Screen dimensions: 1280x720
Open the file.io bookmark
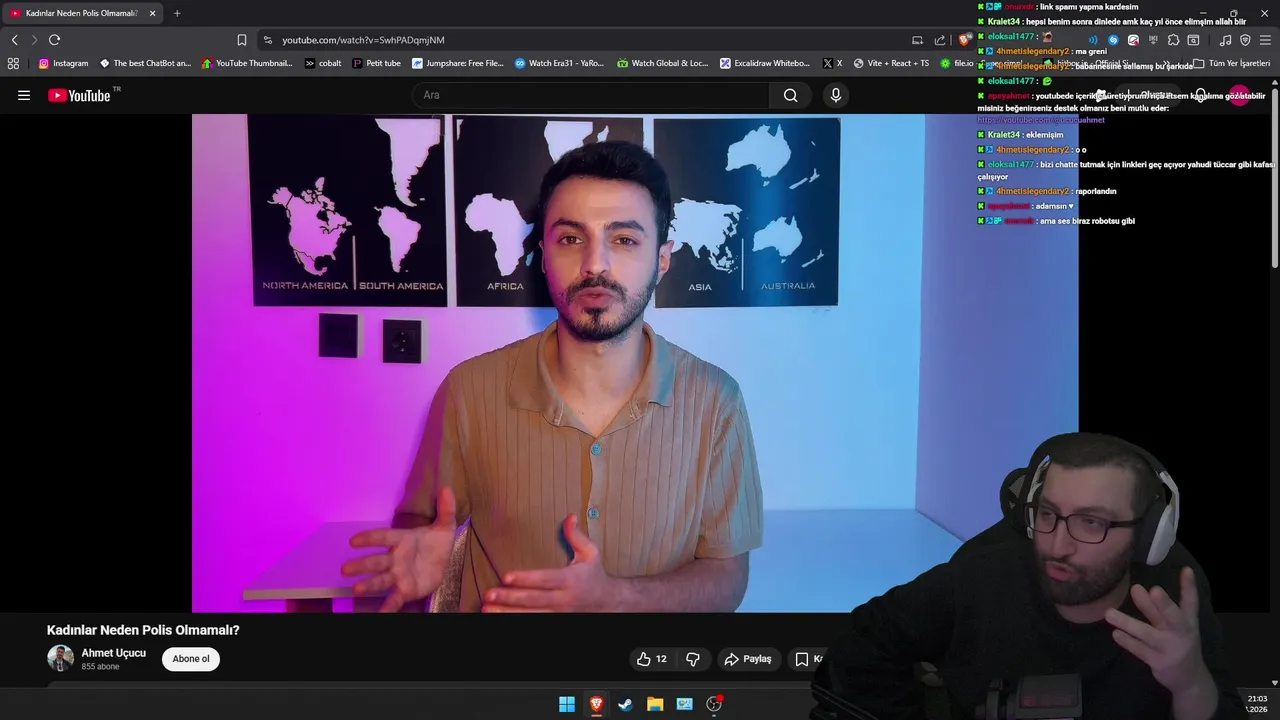pos(956,63)
